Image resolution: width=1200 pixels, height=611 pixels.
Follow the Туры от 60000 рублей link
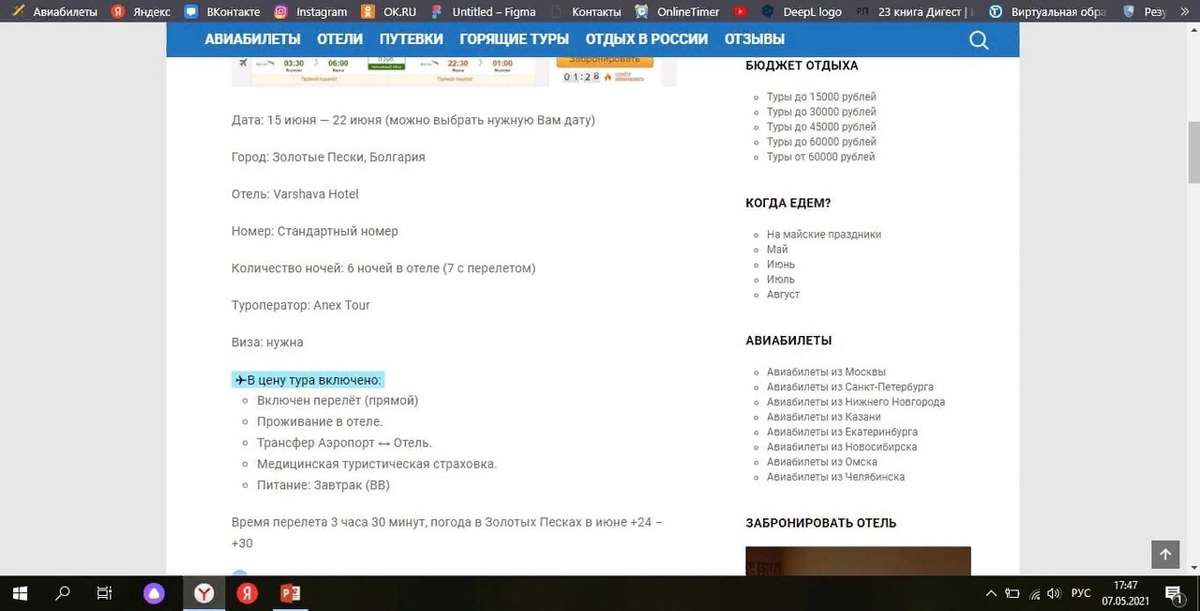[x=821, y=157]
